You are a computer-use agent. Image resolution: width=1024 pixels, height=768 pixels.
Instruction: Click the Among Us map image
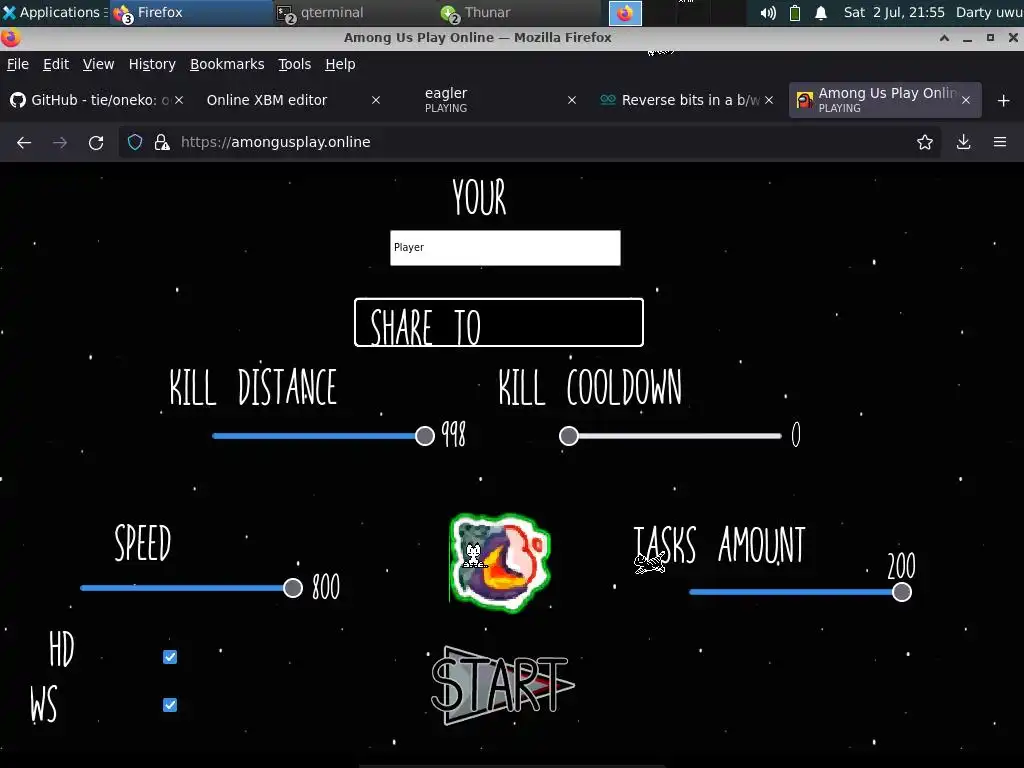[500, 563]
